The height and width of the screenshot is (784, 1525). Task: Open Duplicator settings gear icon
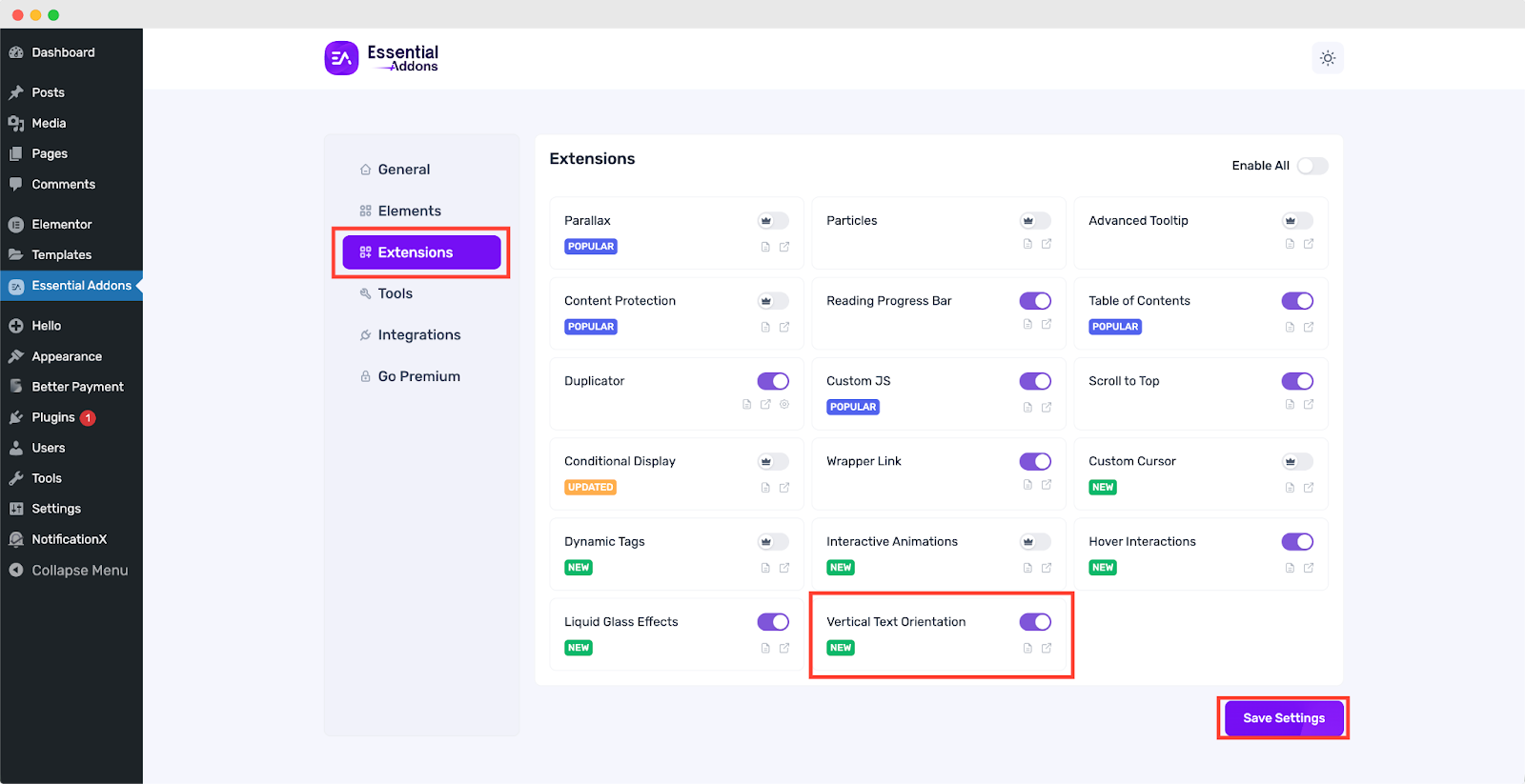click(784, 404)
